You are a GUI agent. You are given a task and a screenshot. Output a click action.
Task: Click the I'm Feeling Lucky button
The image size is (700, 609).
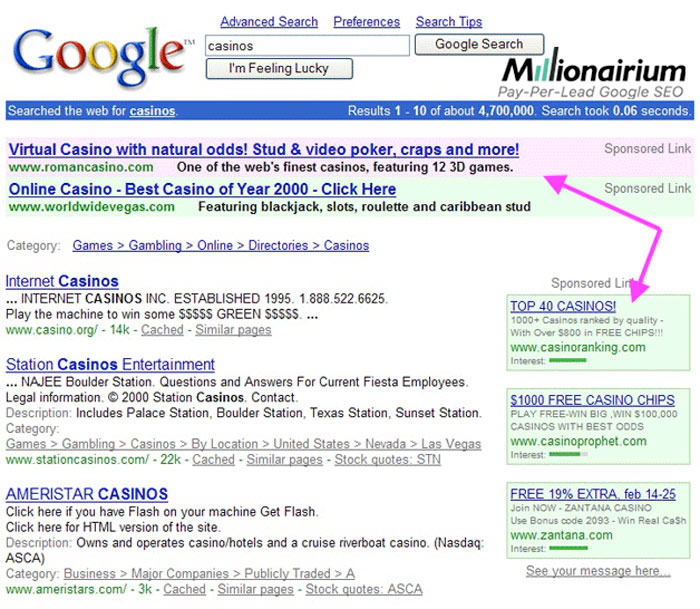(279, 68)
